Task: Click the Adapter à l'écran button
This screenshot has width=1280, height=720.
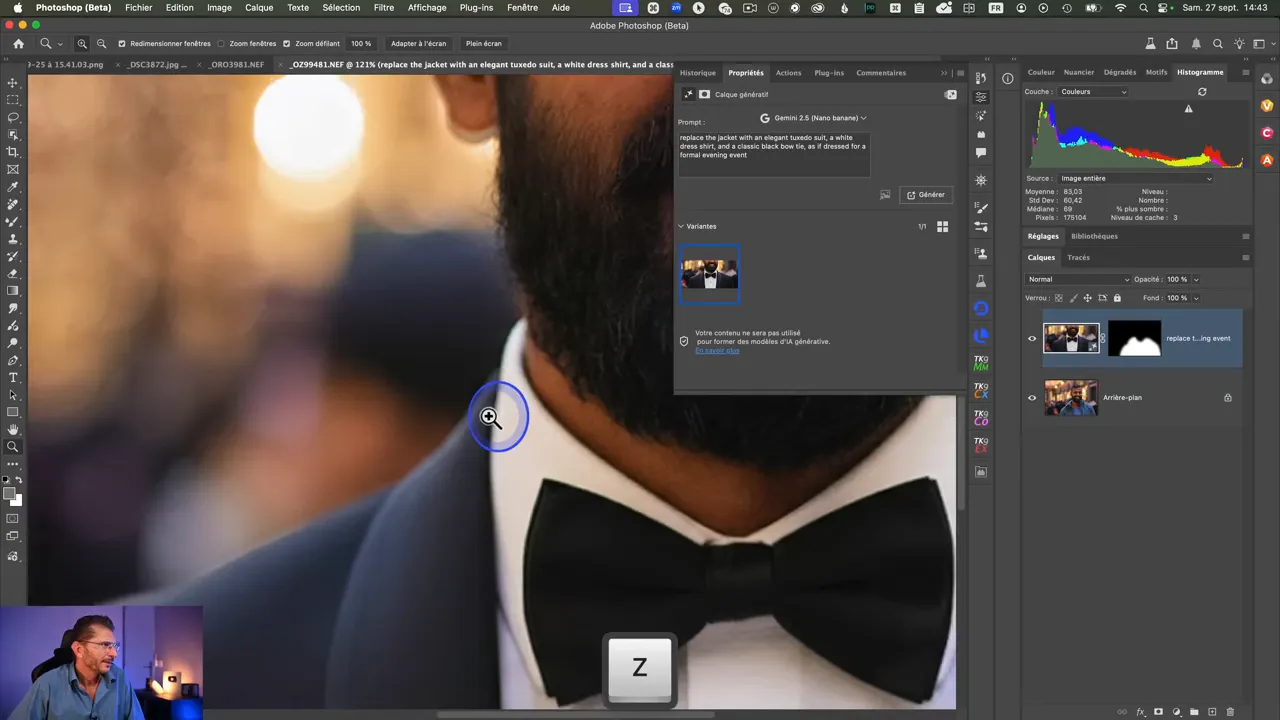Action: [418, 44]
